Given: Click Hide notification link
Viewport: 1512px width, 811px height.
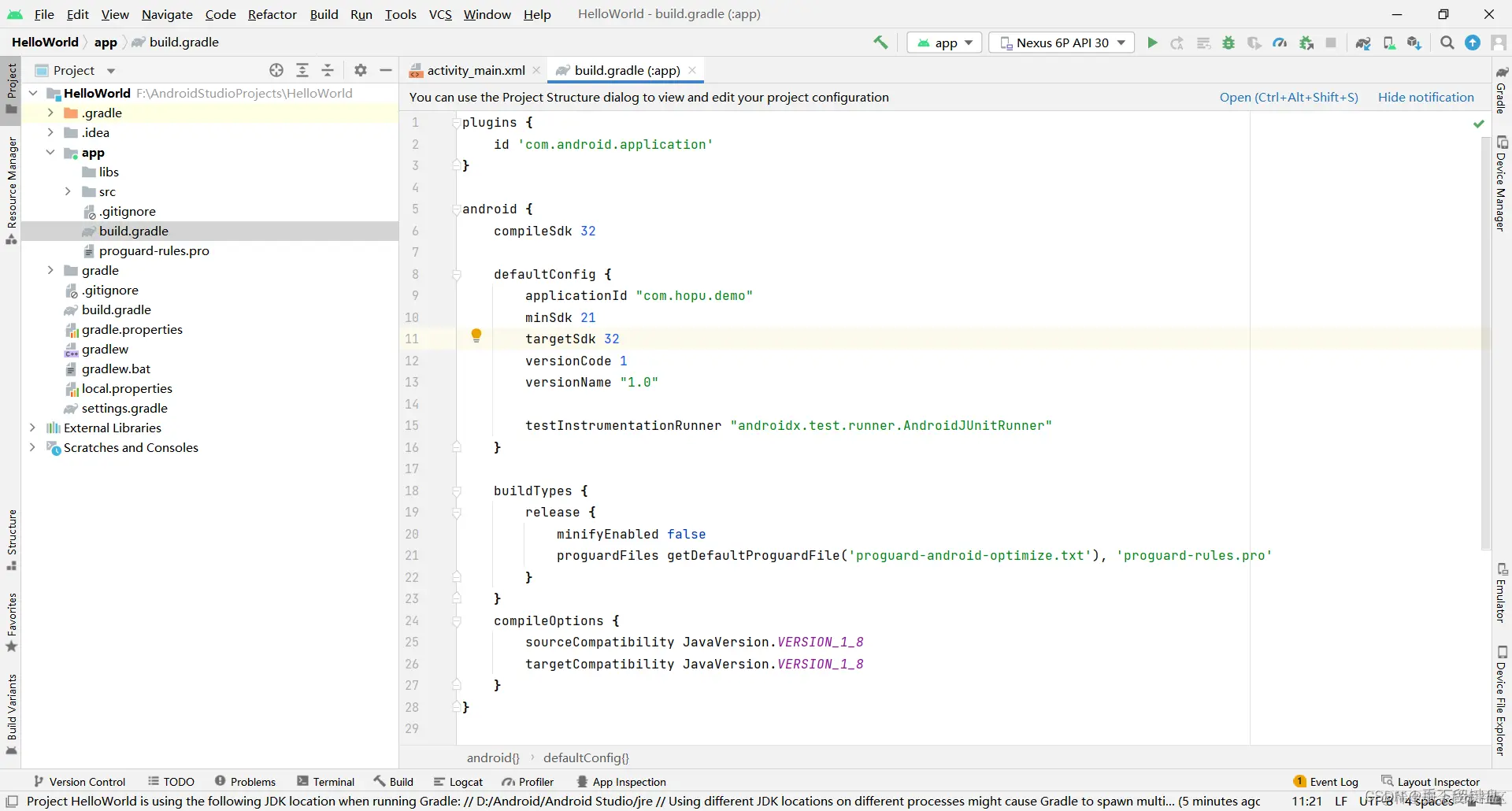Looking at the screenshot, I should coord(1425,97).
